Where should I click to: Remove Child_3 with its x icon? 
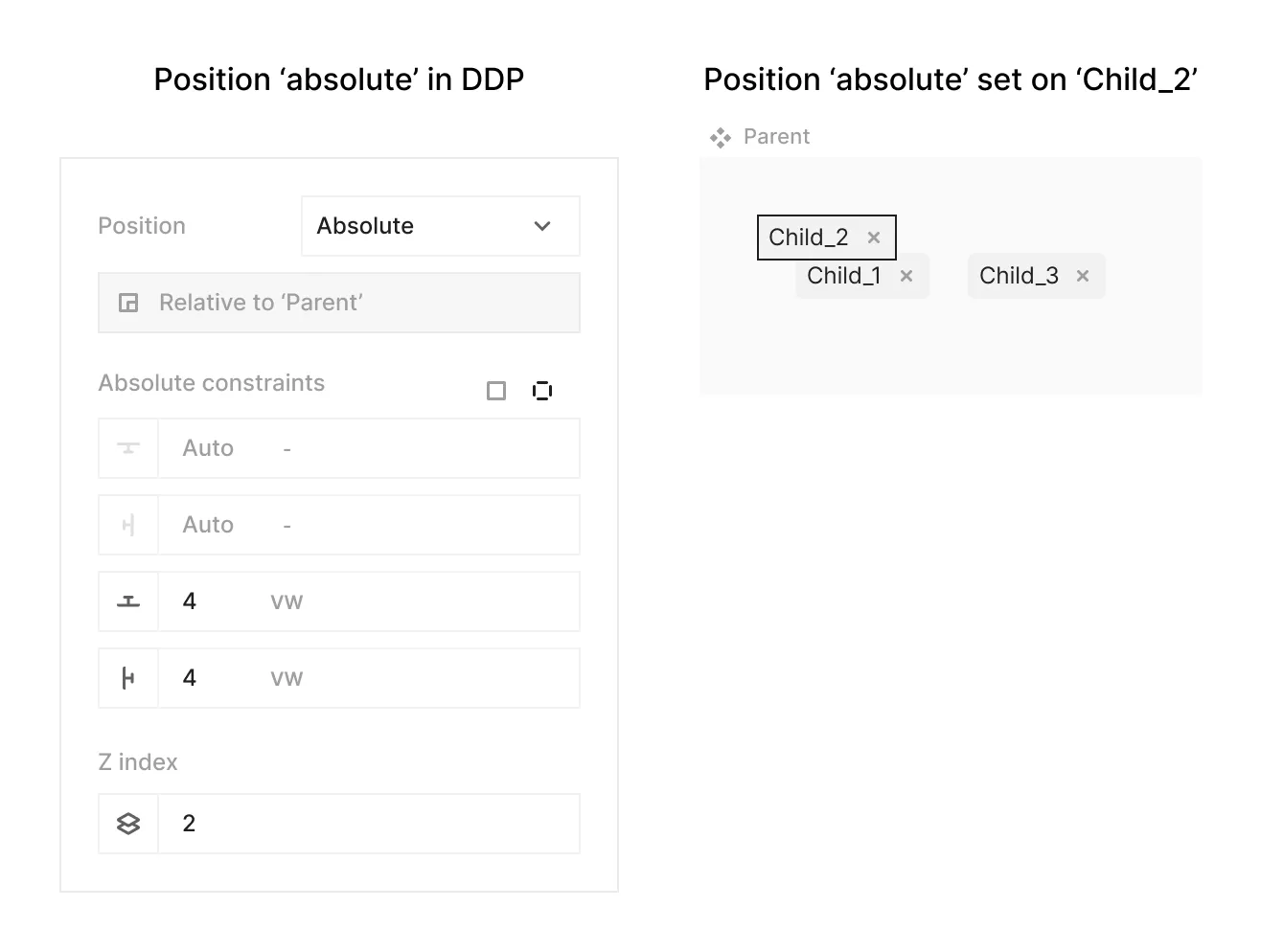(x=1083, y=276)
